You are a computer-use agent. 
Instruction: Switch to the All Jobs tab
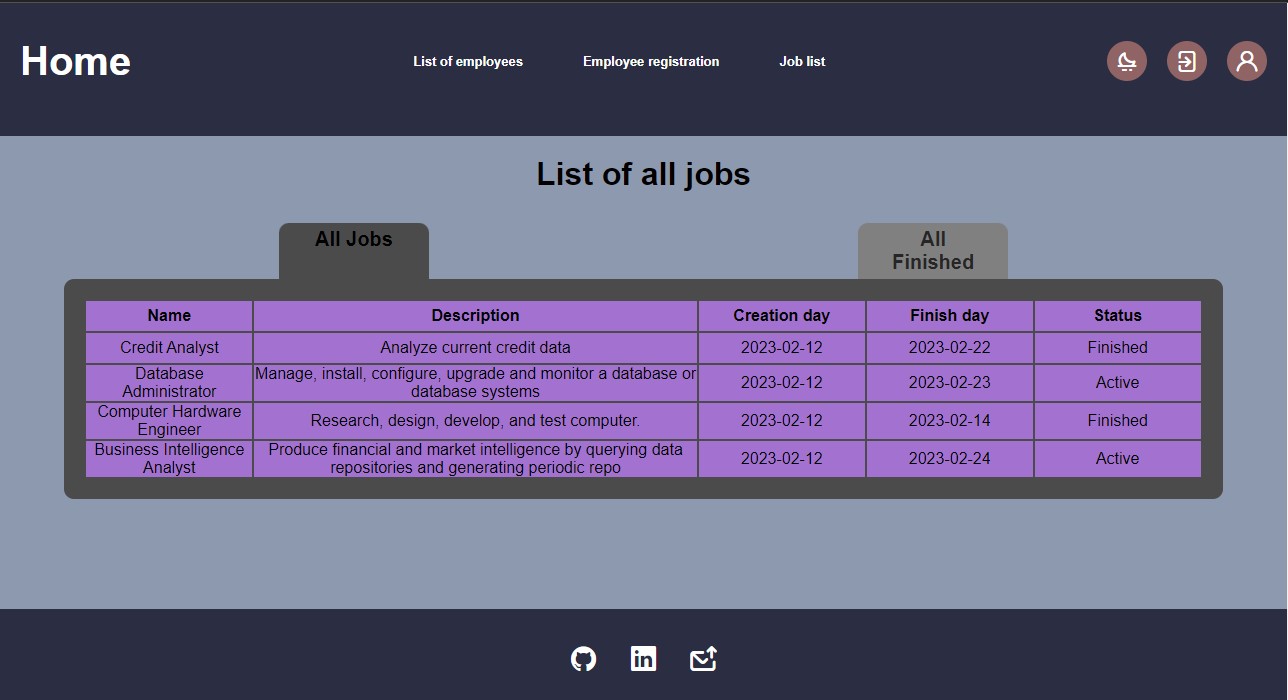click(x=354, y=251)
